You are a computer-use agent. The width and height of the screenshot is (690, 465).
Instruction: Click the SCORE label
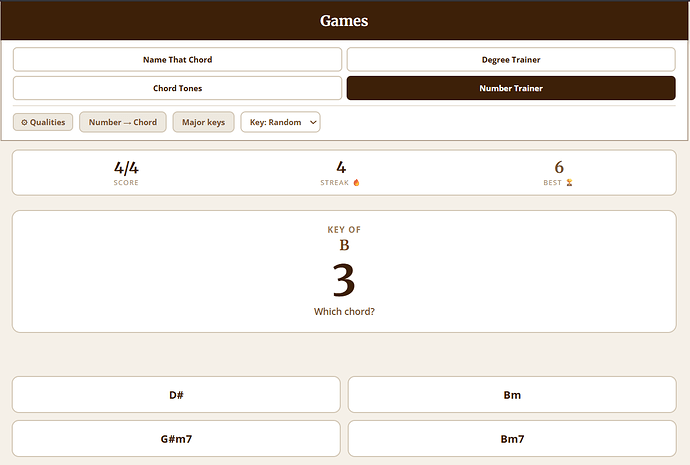point(126,183)
